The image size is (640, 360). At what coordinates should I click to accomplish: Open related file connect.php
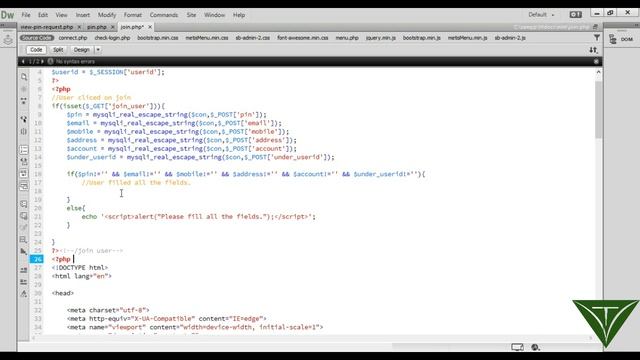(73, 38)
